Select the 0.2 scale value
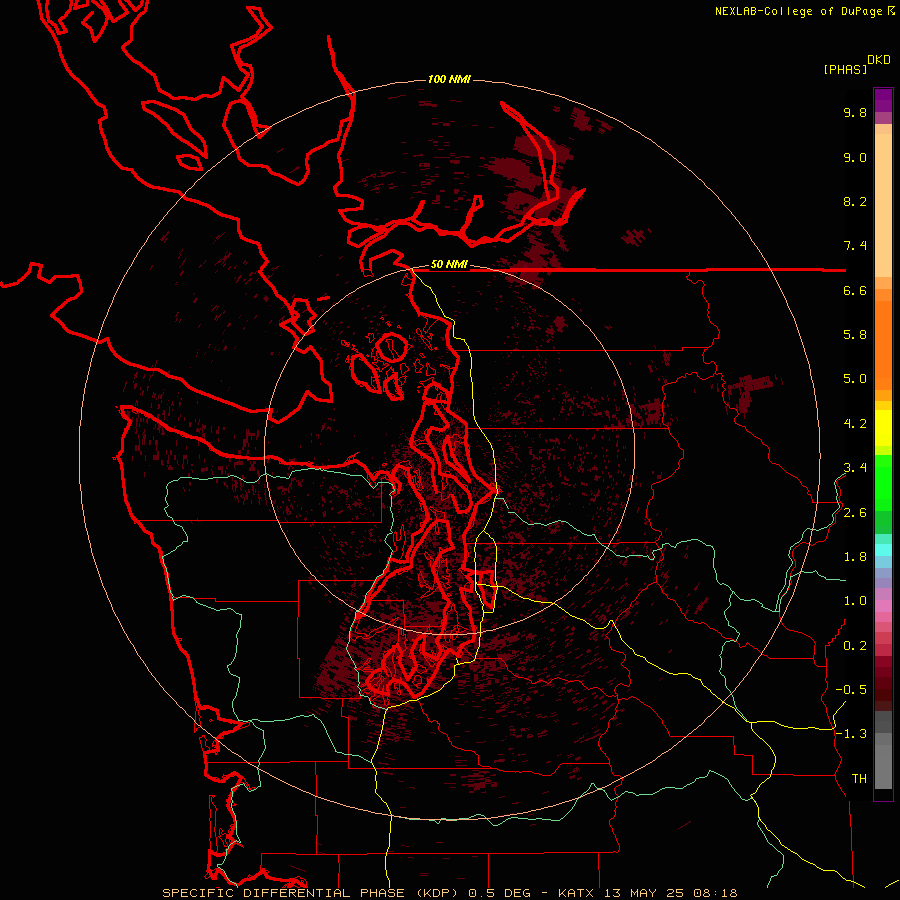Screen dimensions: 900x900 click(x=855, y=646)
